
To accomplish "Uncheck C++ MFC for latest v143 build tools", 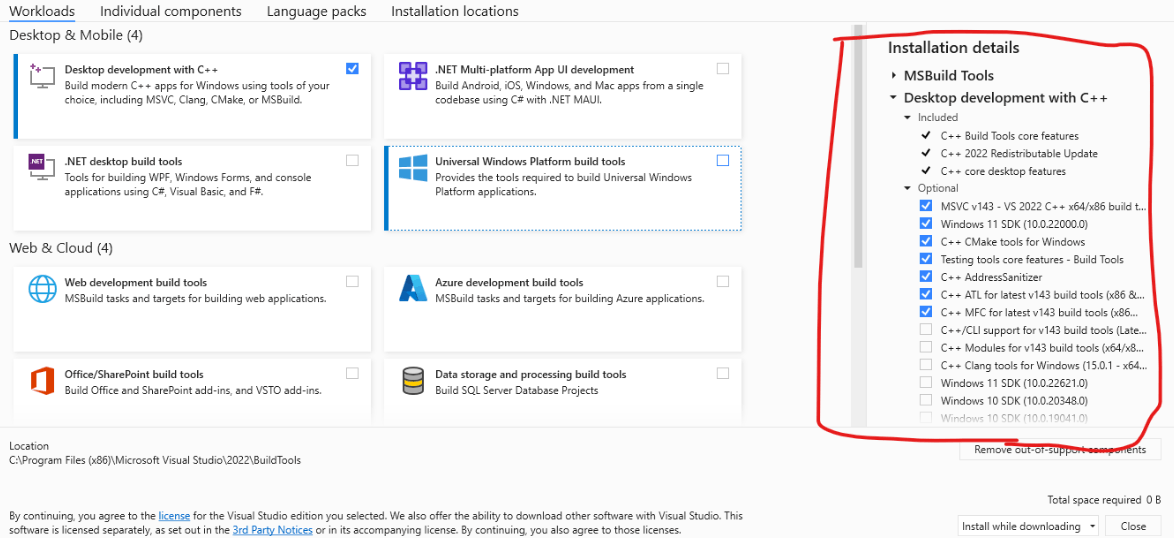I will pos(926,311).
